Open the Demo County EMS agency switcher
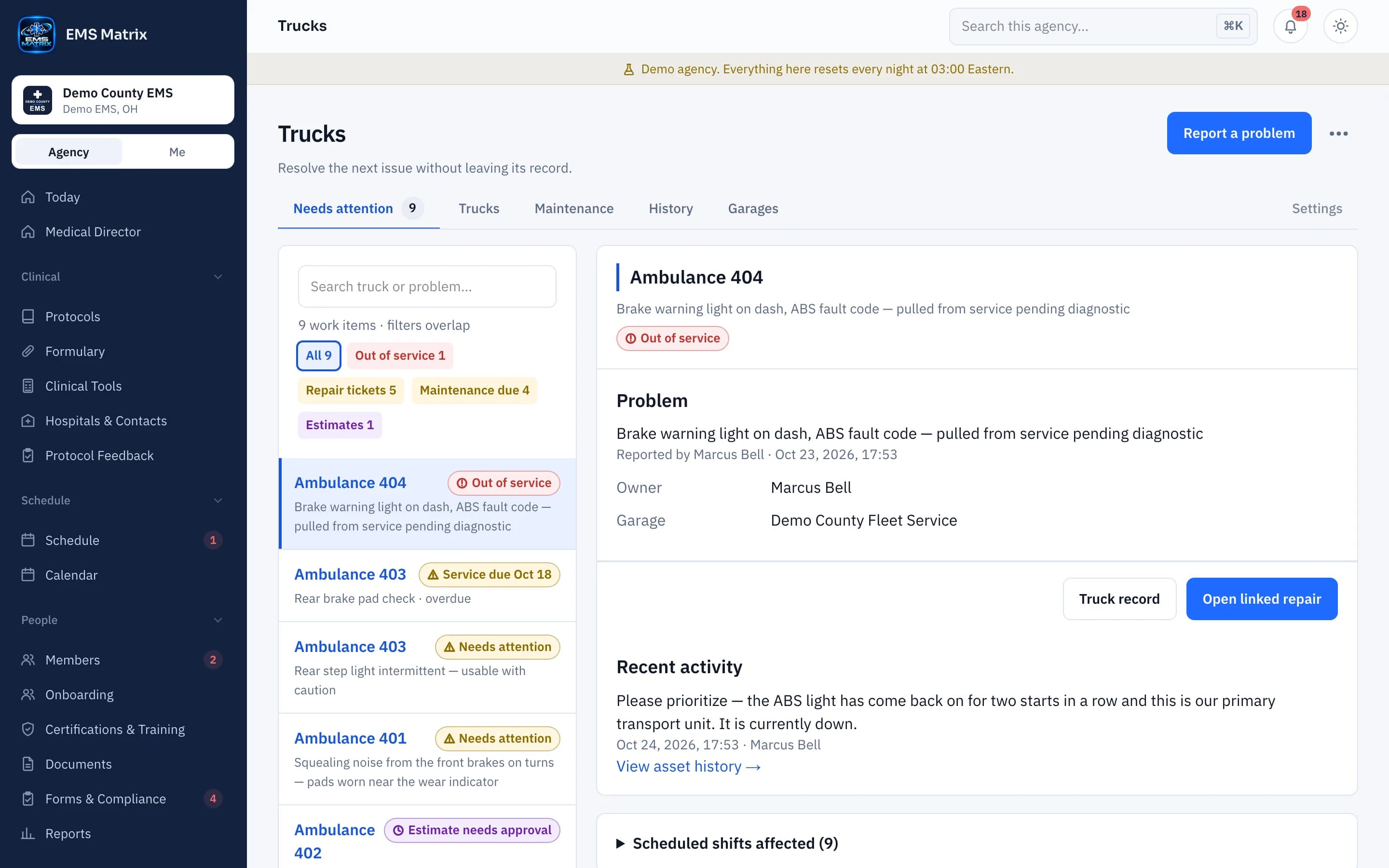The image size is (1389, 868). click(123, 100)
